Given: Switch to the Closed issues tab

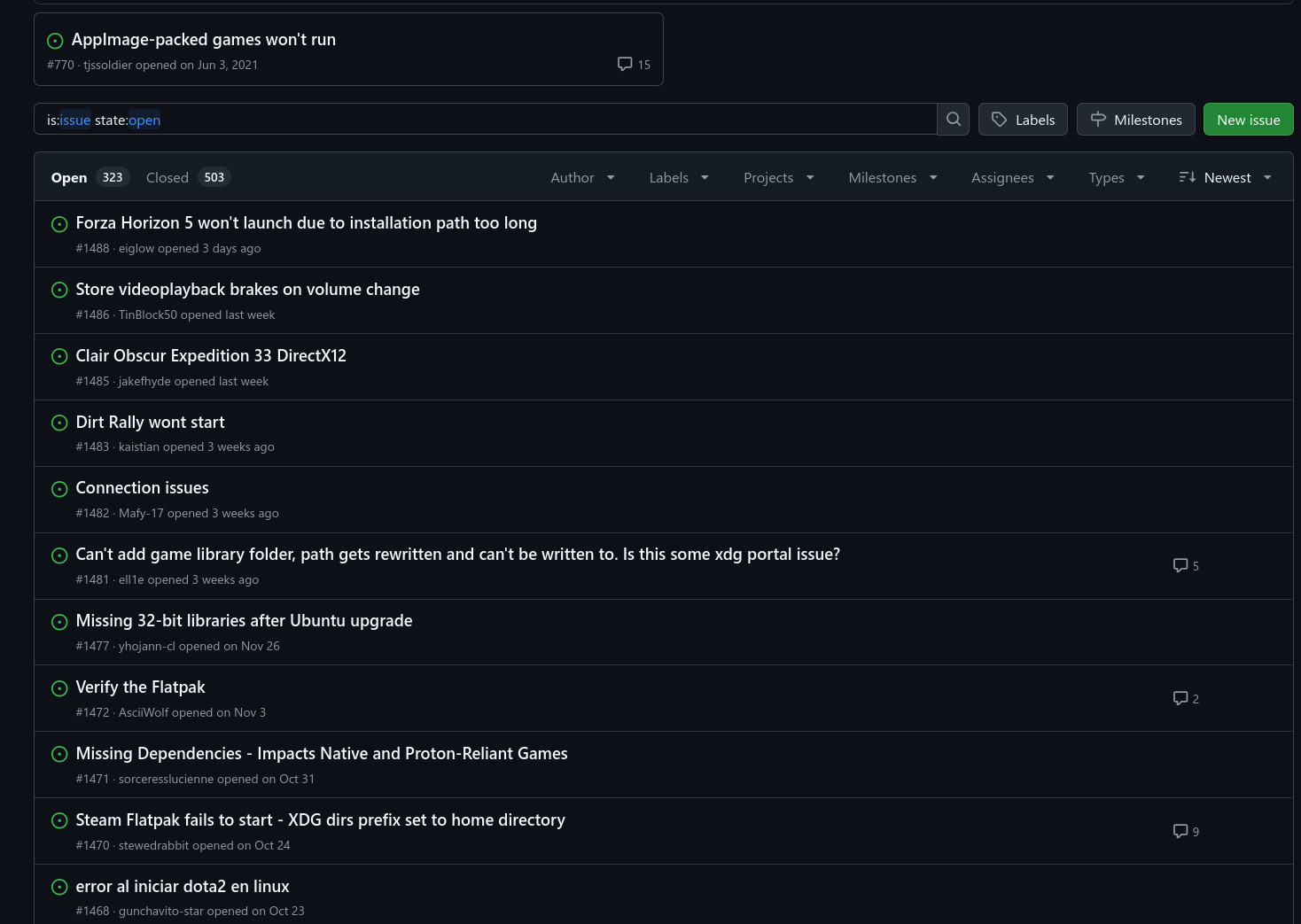Looking at the screenshot, I should 188,177.
